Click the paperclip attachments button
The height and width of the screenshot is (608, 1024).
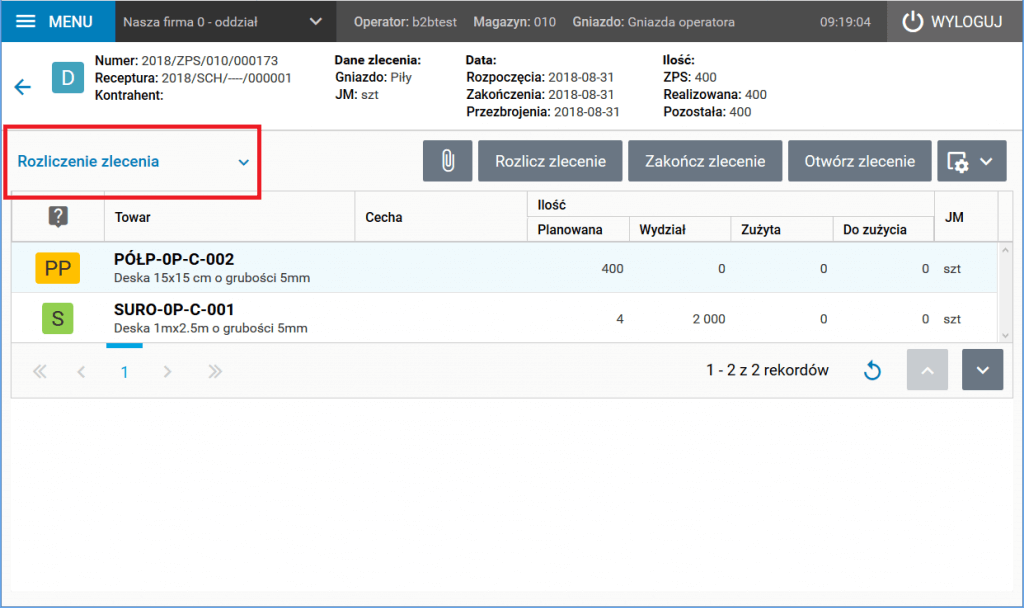(447, 161)
